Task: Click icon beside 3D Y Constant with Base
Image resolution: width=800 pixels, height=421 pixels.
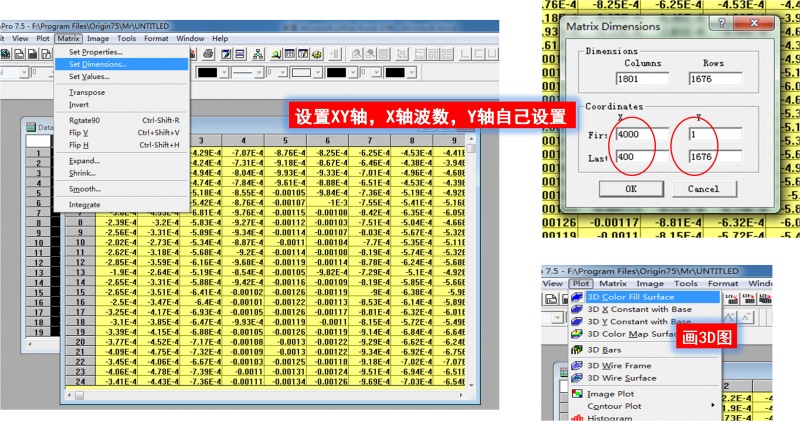Action: click(x=577, y=321)
